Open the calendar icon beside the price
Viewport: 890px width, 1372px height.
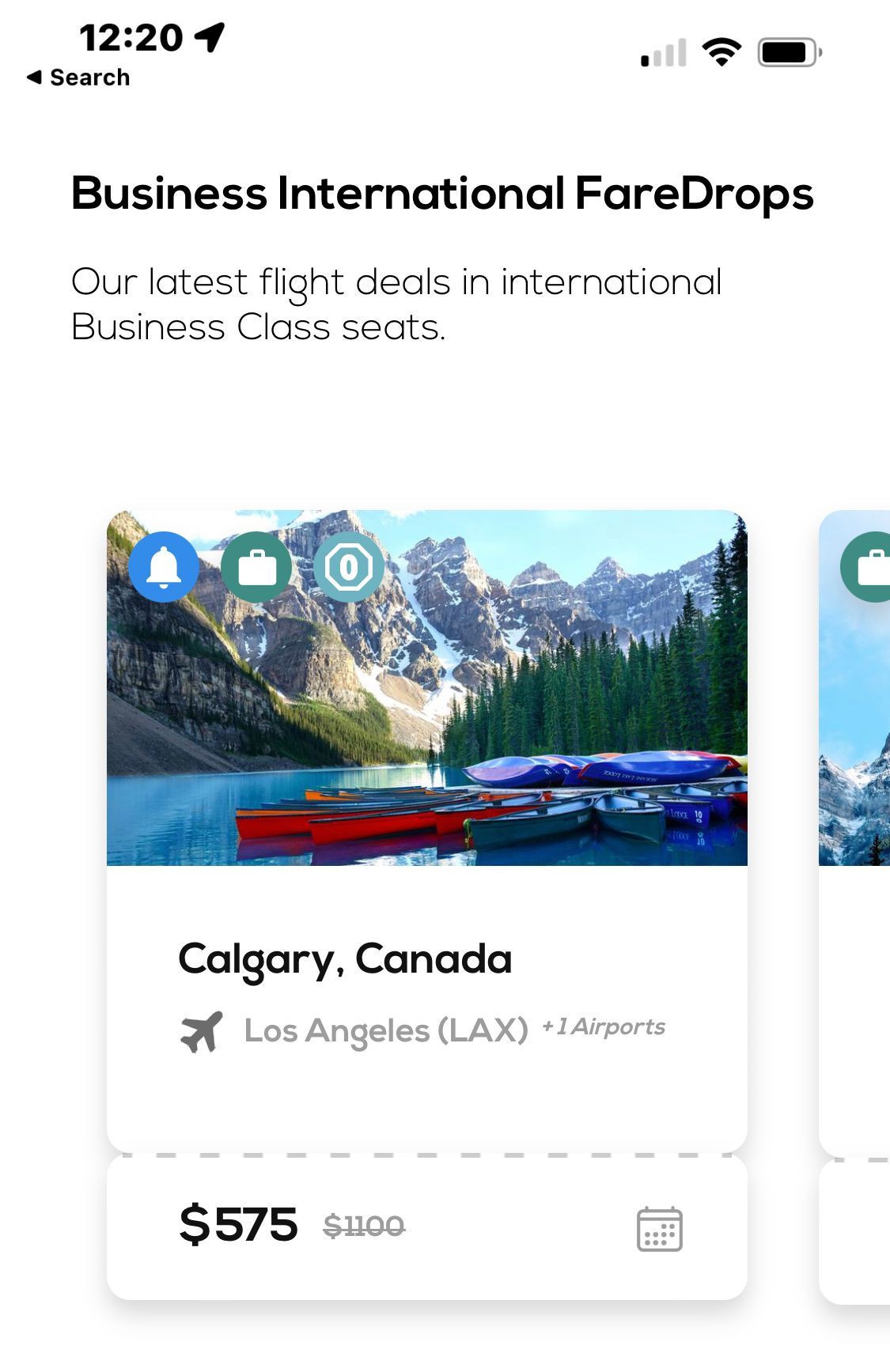[x=659, y=1229]
